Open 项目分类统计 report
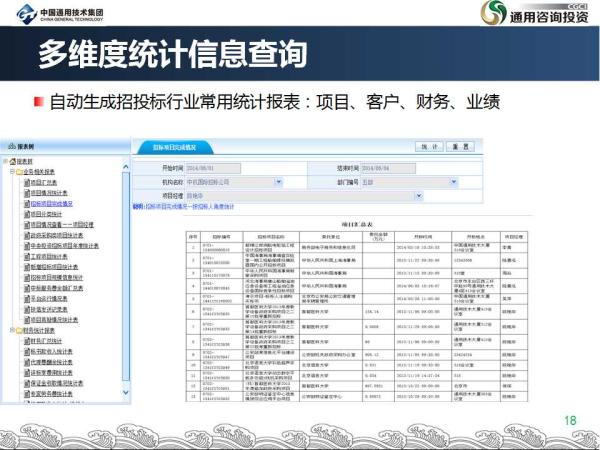 click(46, 214)
